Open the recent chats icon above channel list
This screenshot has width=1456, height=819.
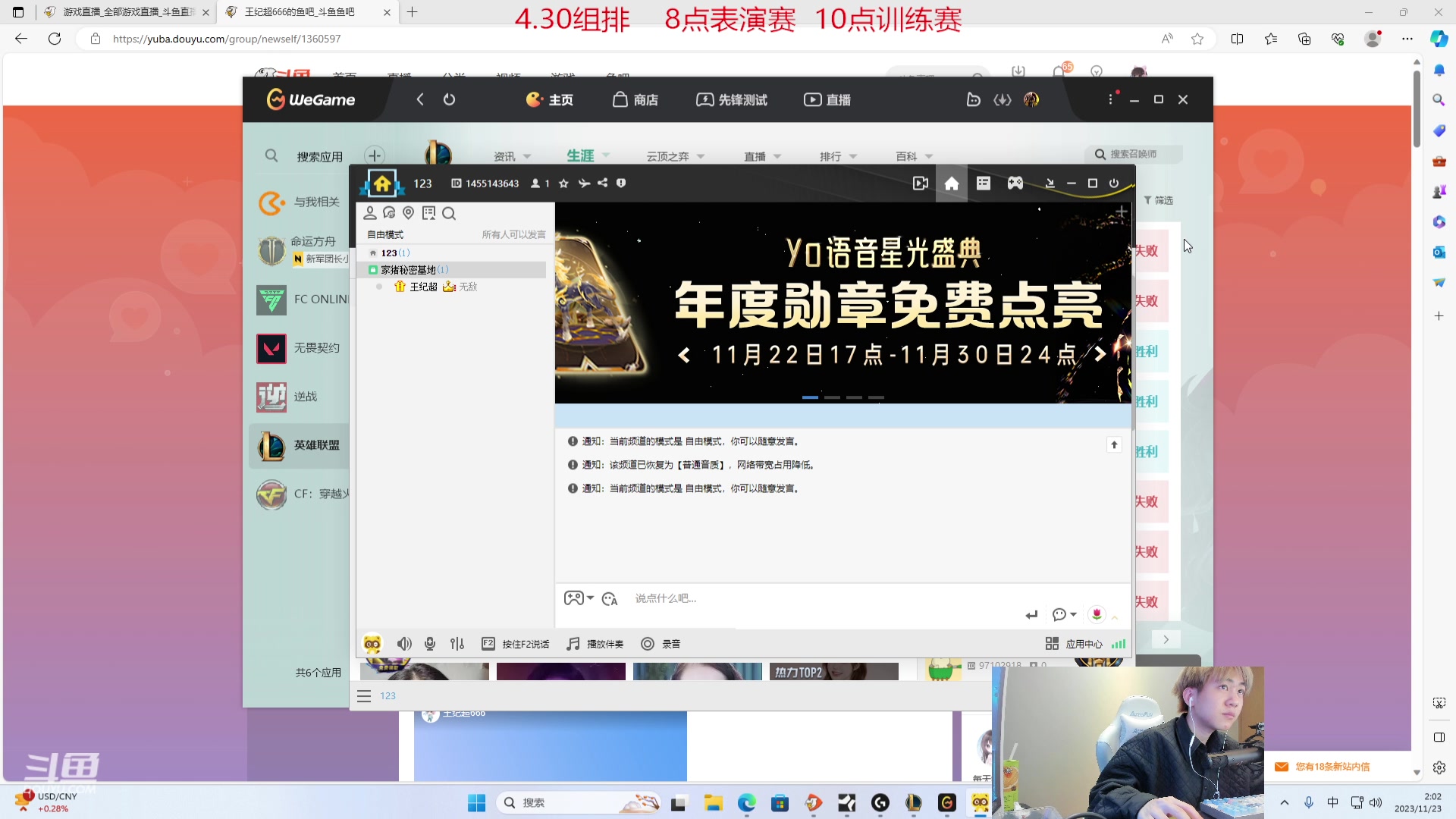389,213
